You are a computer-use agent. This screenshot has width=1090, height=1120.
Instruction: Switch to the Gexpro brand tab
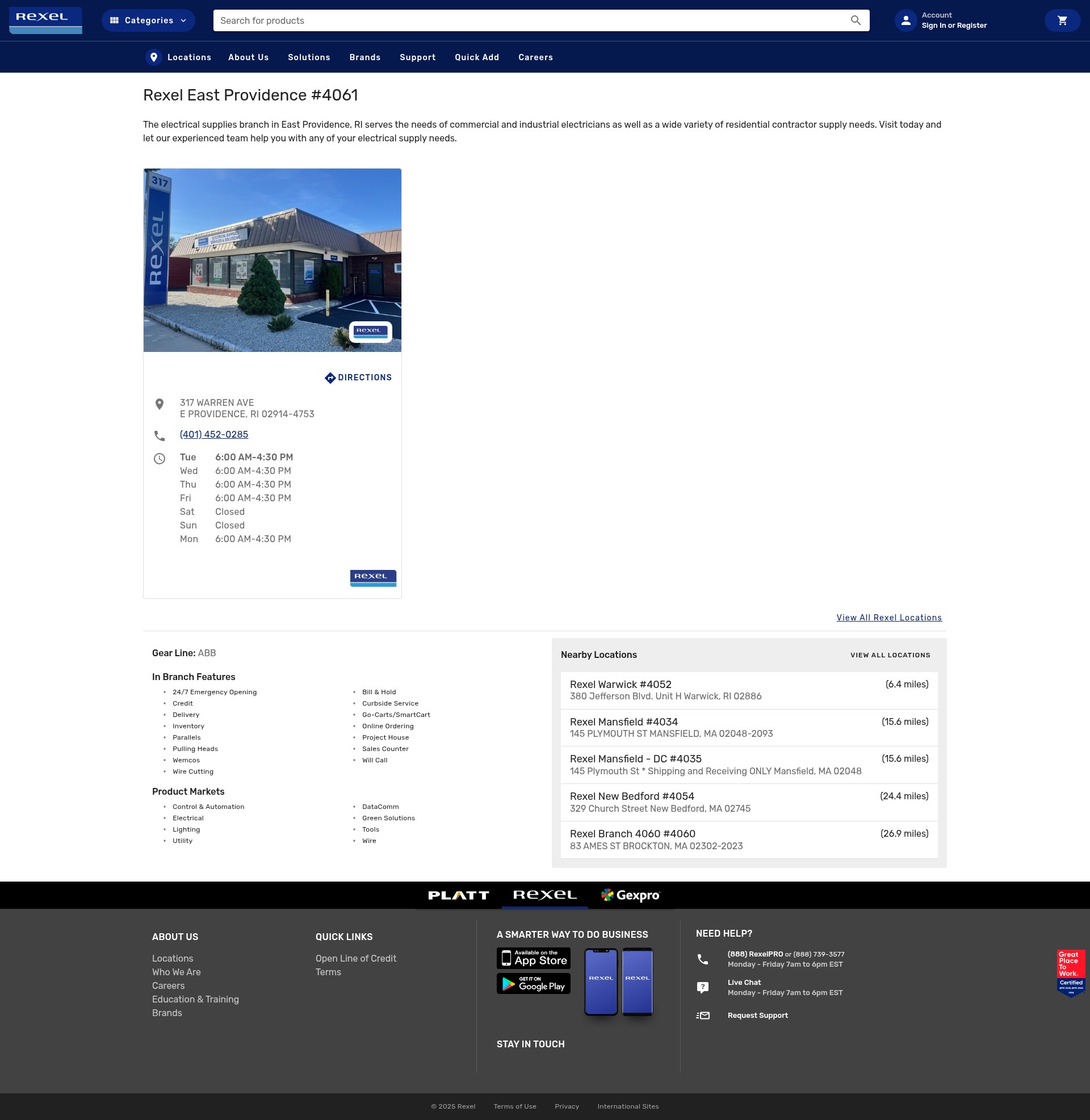pos(630,895)
